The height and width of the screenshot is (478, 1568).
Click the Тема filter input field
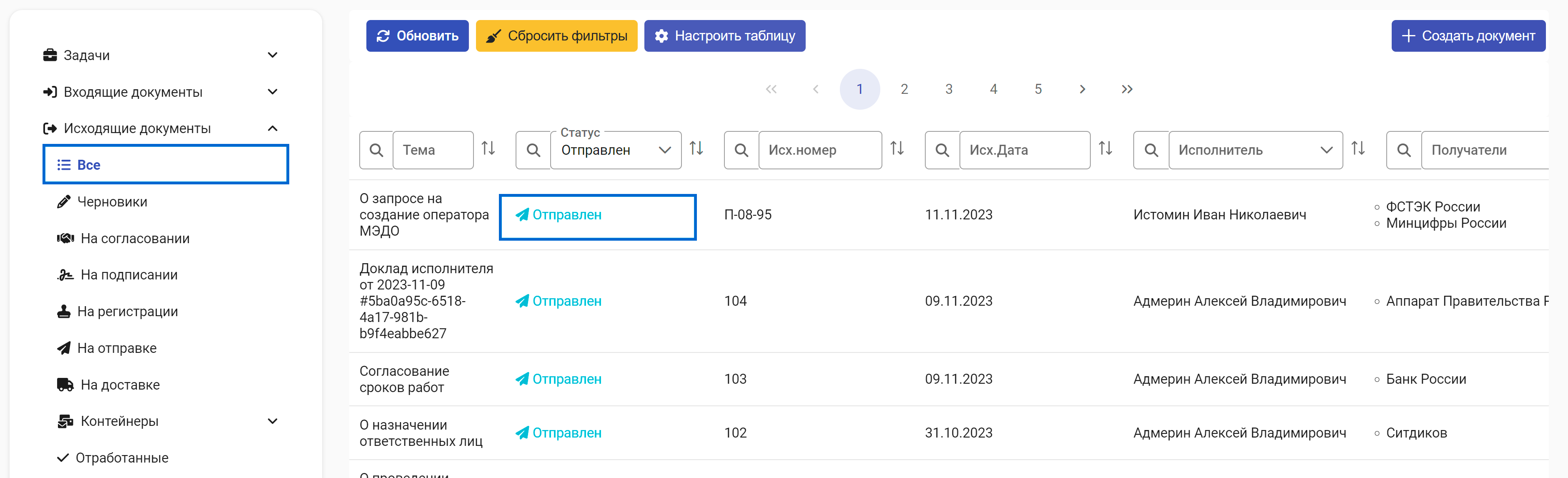pyautogui.click(x=433, y=150)
